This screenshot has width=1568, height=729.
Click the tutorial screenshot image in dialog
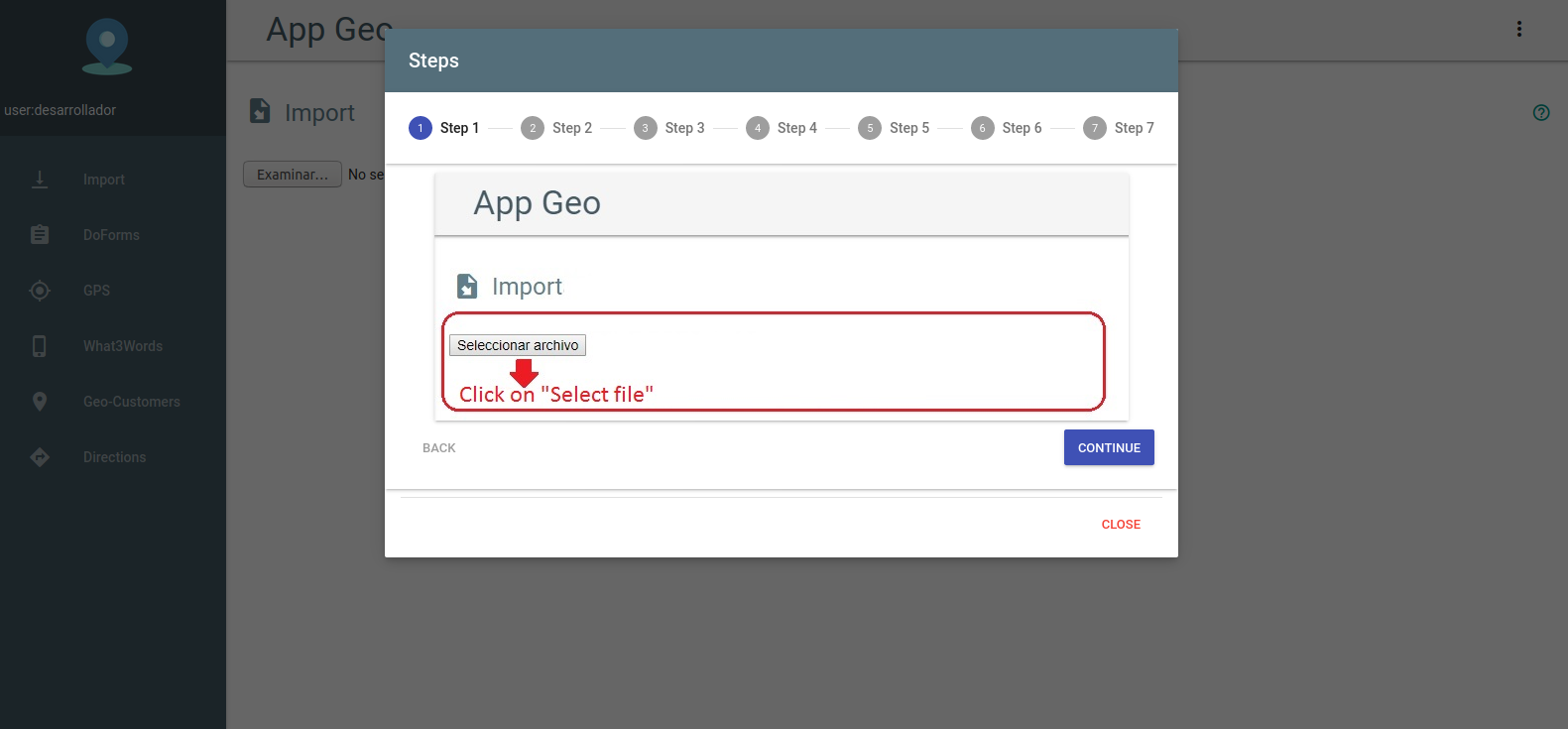coord(782,297)
